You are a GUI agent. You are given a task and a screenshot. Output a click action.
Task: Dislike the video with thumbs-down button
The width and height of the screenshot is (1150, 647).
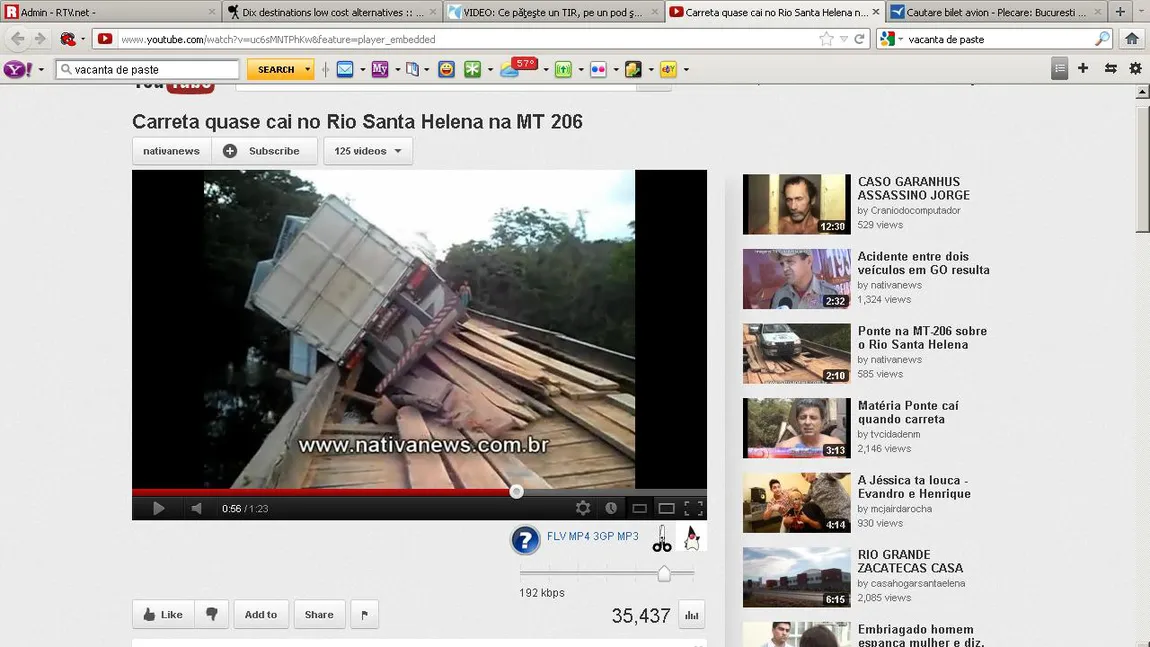tap(212, 615)
